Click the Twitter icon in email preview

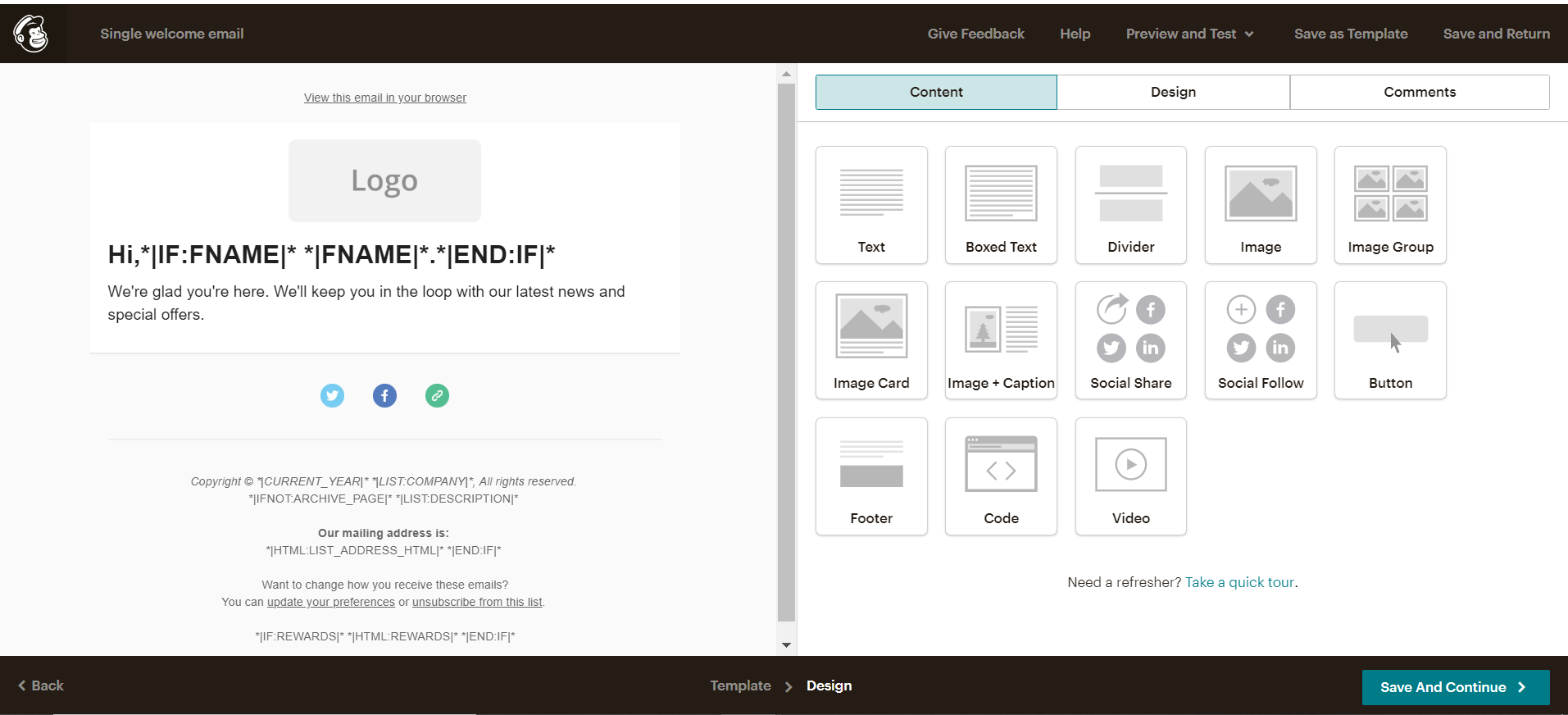click(x=332, y=396)
